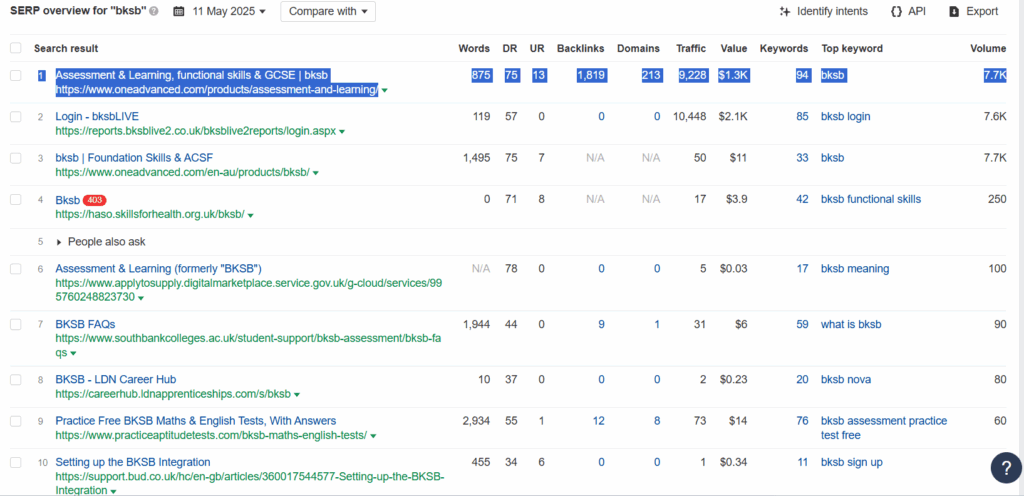Click the Export button
Screen dimensions: 1024x496
[x=974, y=11]
